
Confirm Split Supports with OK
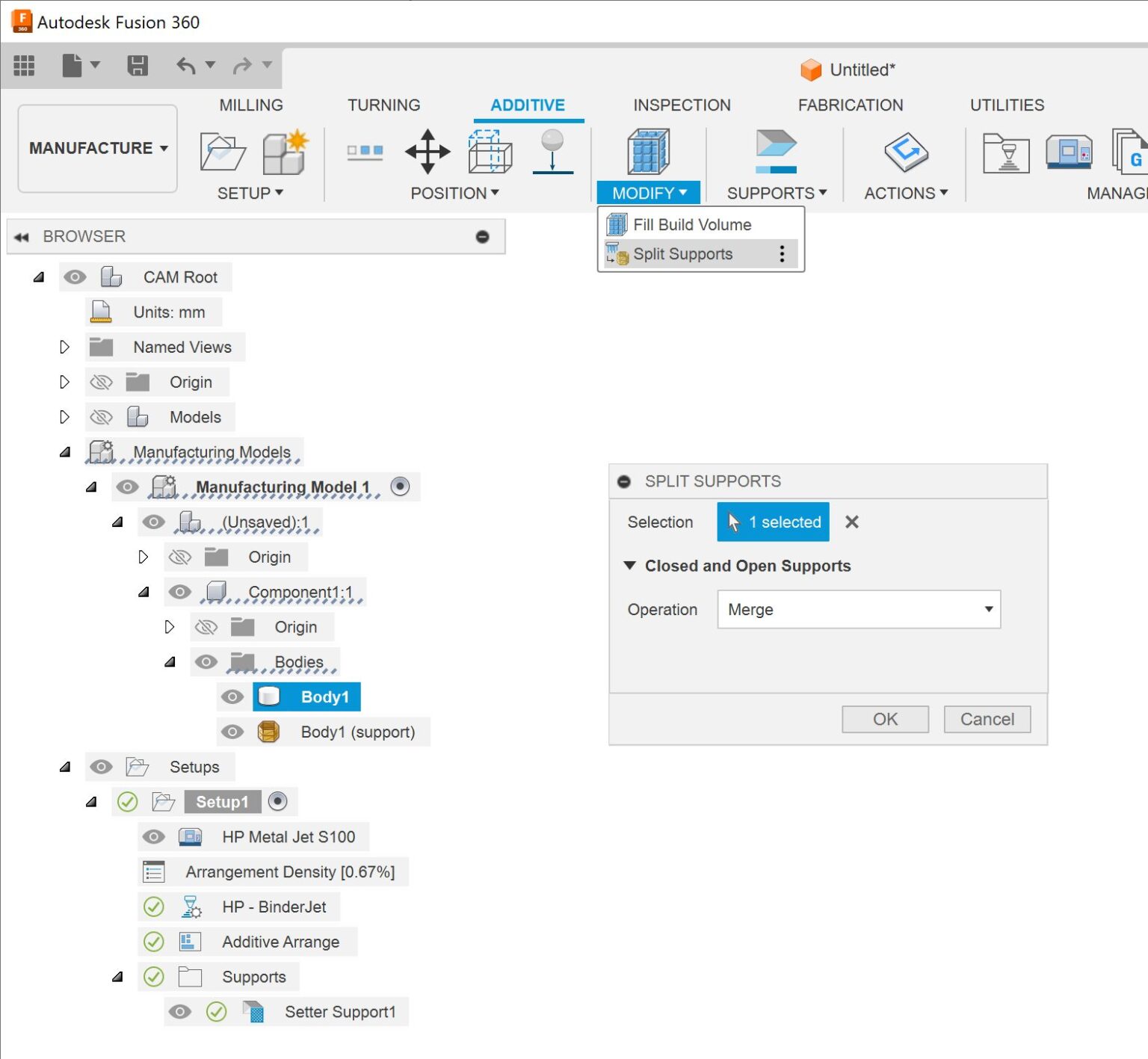tap(885, 719)
